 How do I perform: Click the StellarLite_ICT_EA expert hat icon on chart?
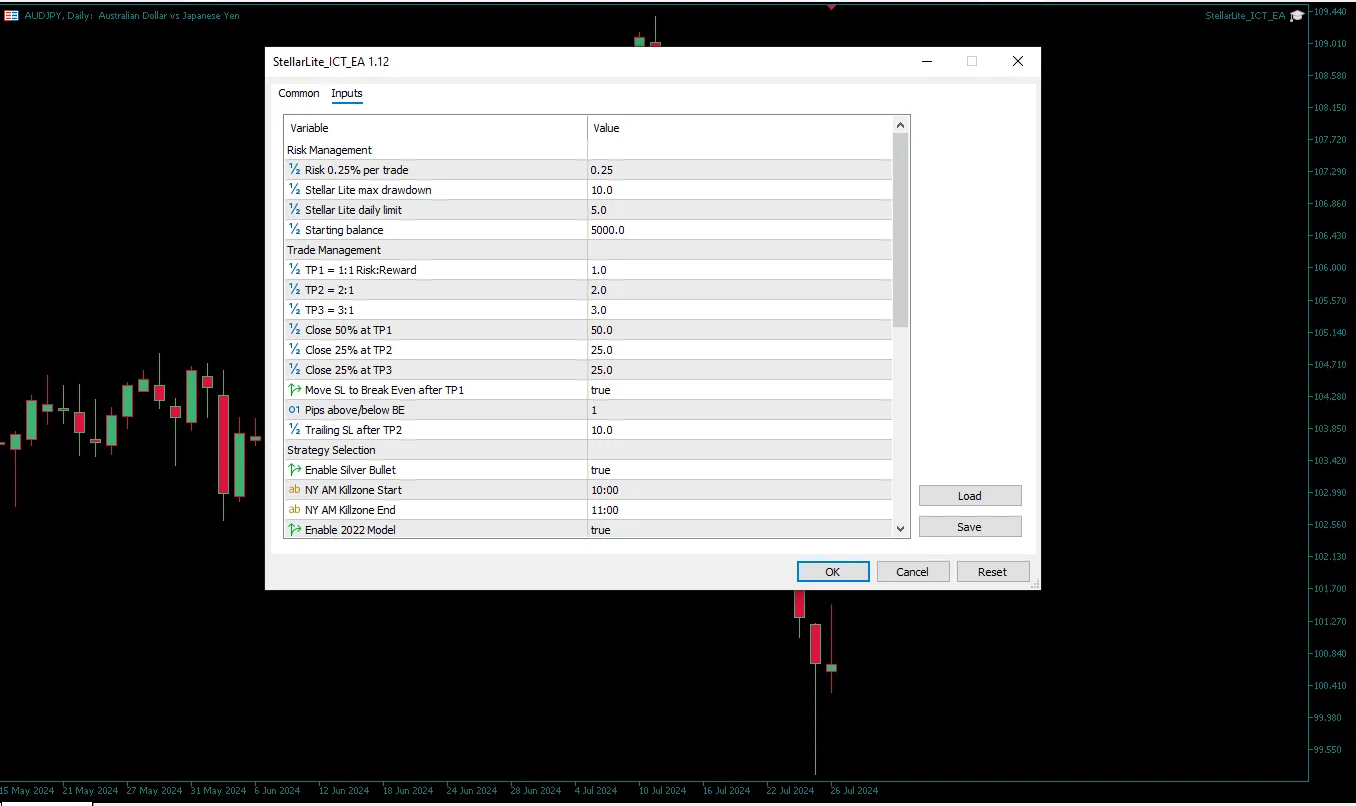[1297, 15]
